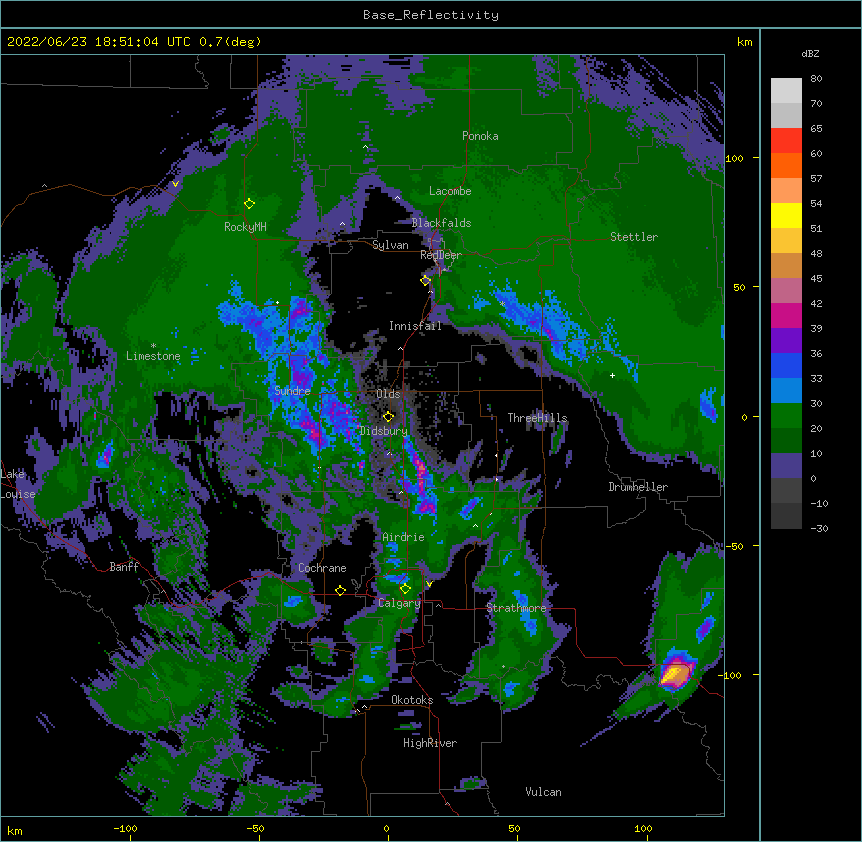
Task: Click the 0 tick label on bottom axis
Action: (x=386, y=828)
